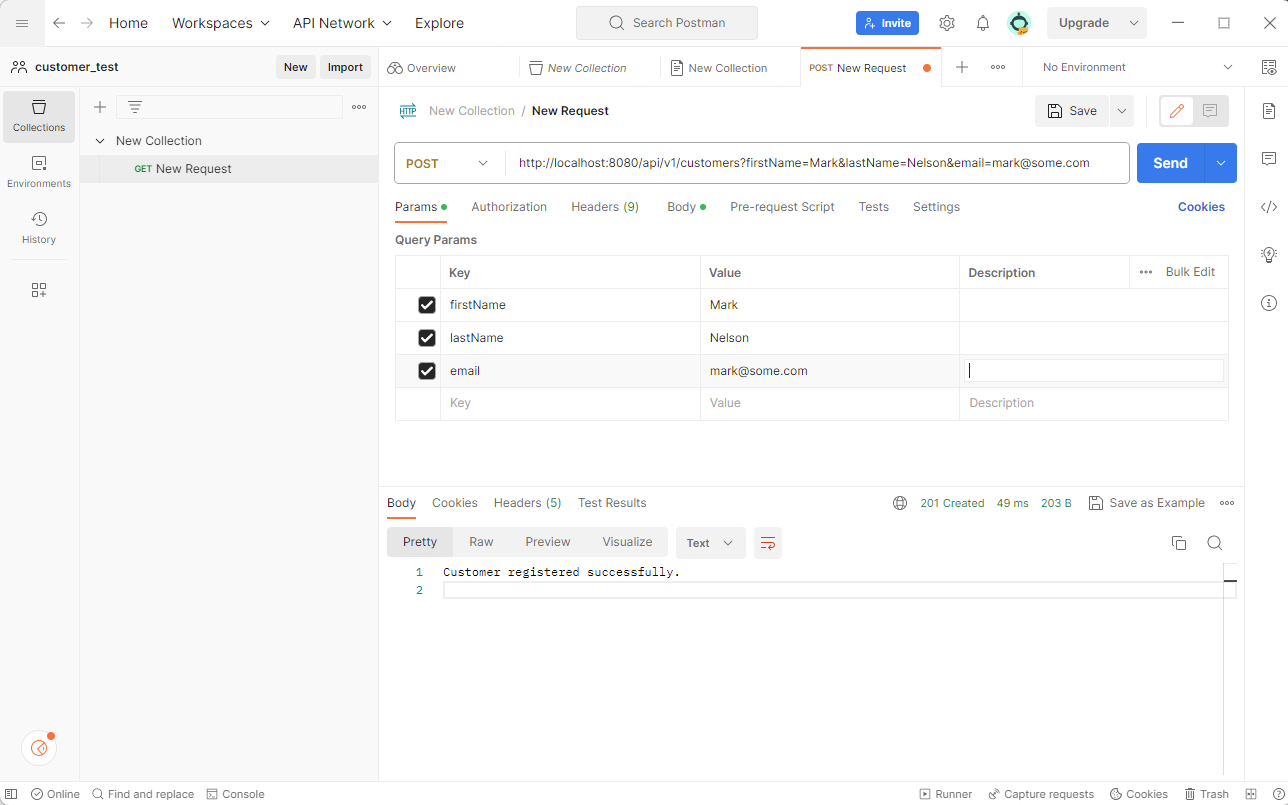This screenshot has height=805, width=1288.
Task: Open Postbot assistant icon
Action: [x=39, y=748]
